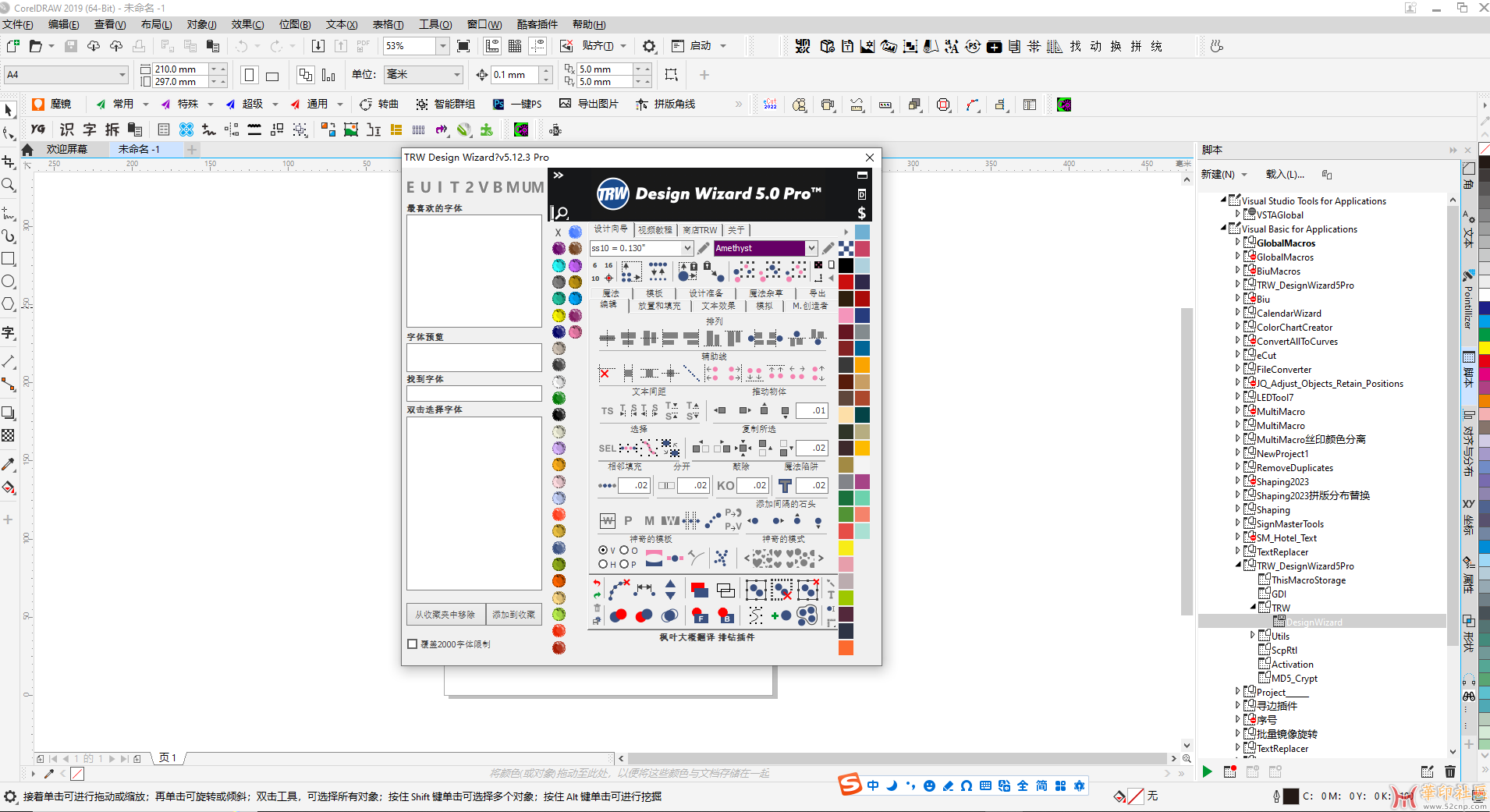Screen dimensions: 1490x812
Task: Click the full-screen preview icon
Action: click(463, 46)
